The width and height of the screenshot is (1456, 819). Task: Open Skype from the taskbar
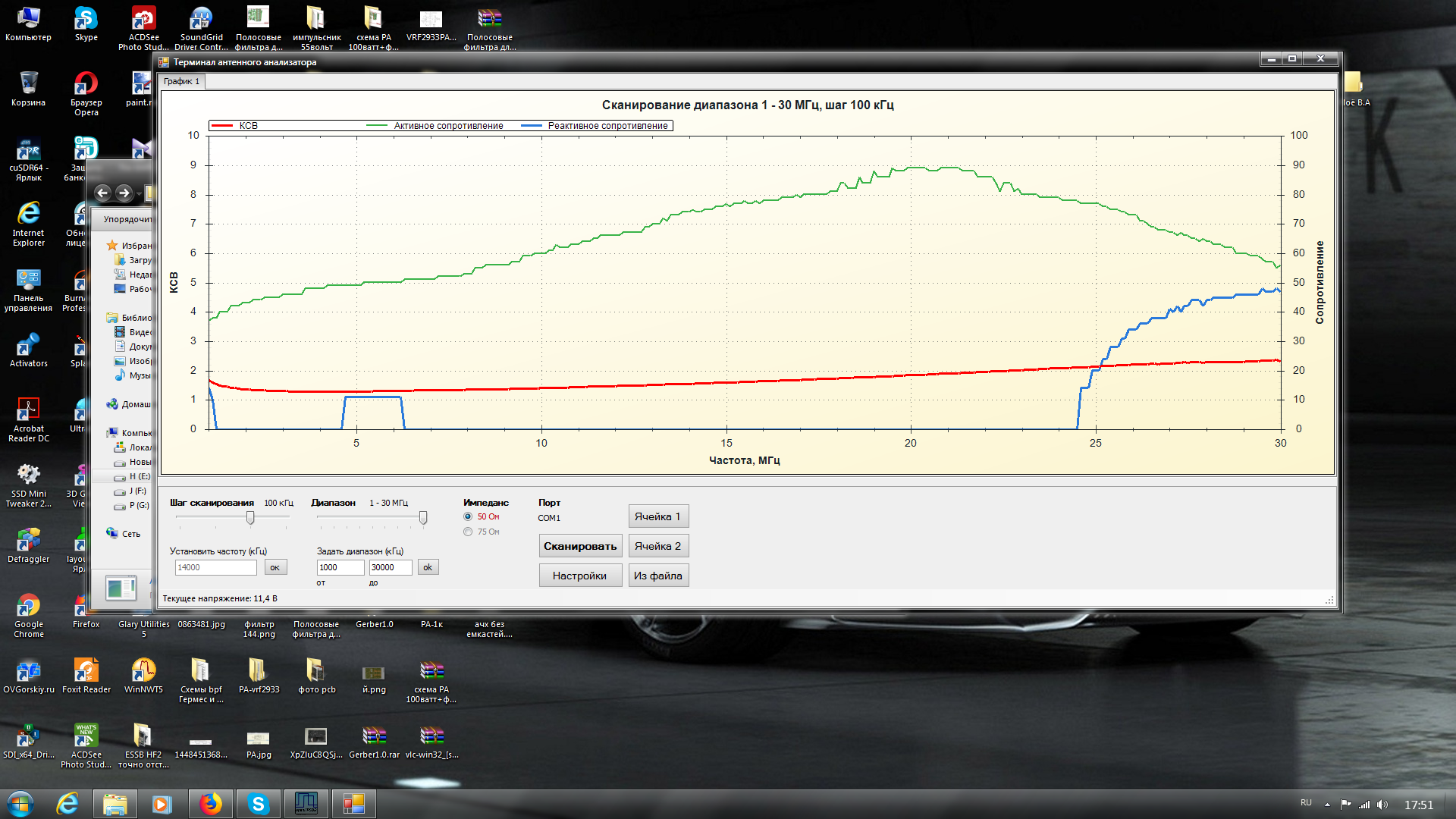tap(258, 804)
